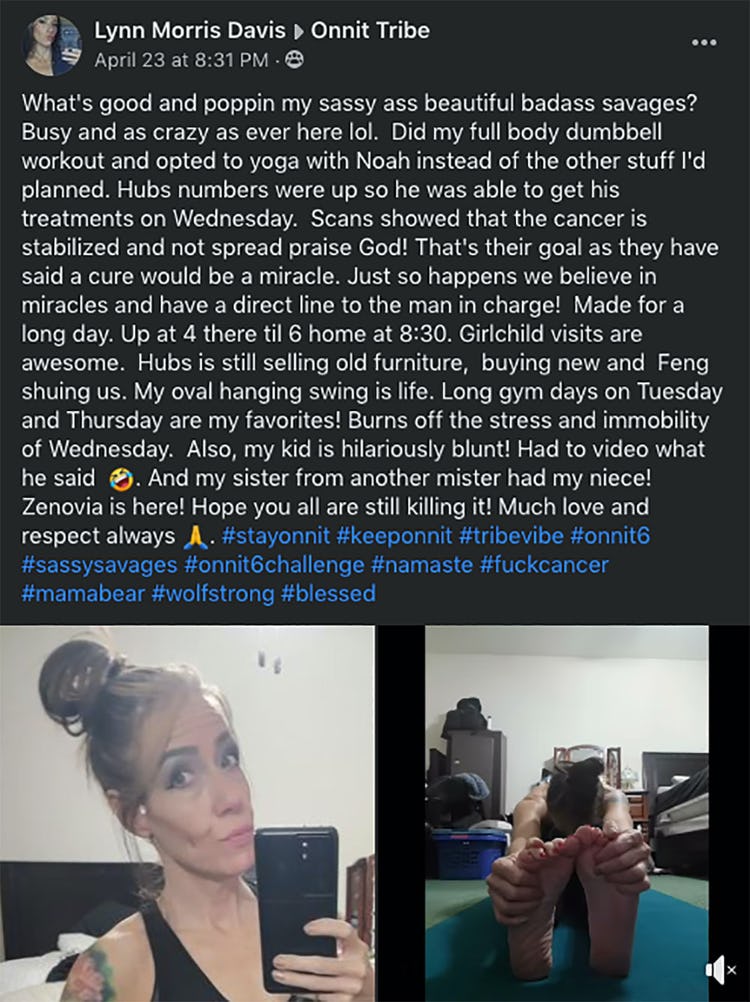The image size is (750, 1002).
Task: Click the #namaste hashtag
Action: (422, 565)
